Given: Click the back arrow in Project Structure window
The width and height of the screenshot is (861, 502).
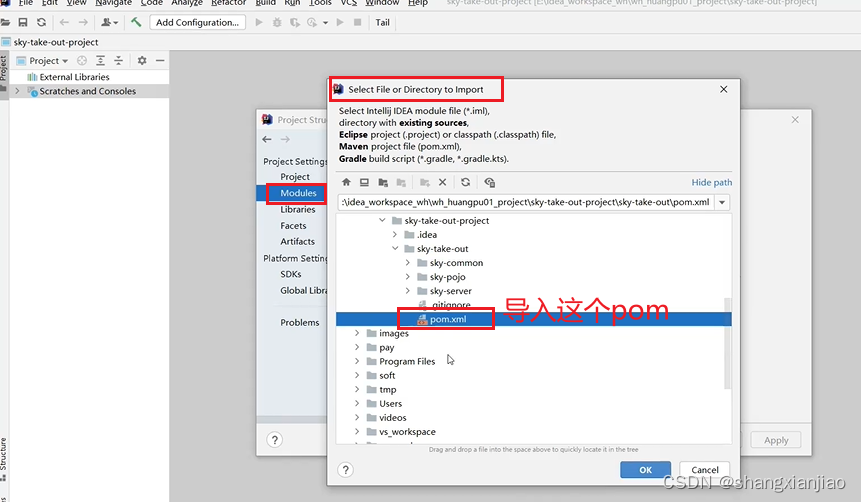Looking at the screenshot, I should 267,140.
